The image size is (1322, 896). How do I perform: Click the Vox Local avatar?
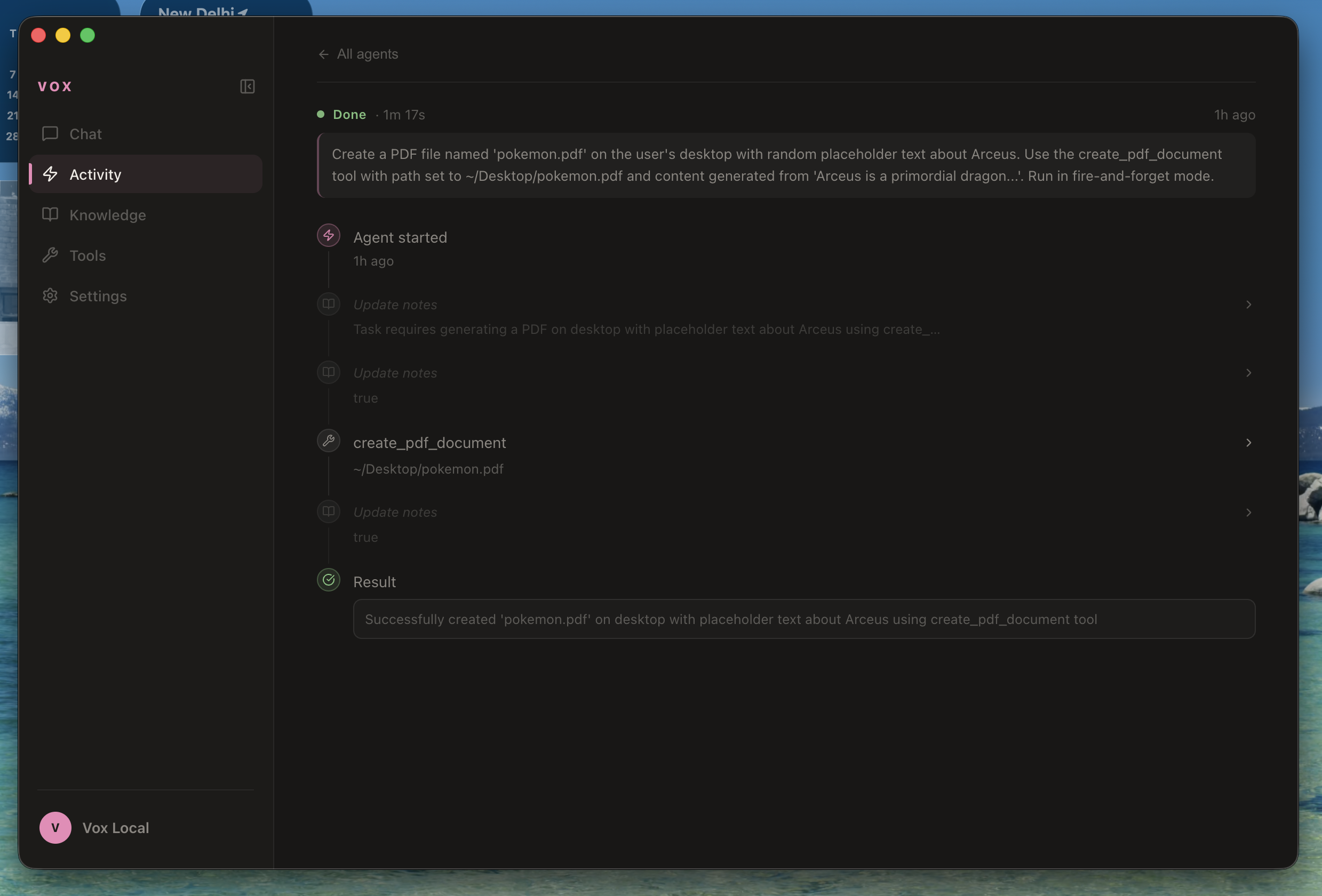point(55,827)
